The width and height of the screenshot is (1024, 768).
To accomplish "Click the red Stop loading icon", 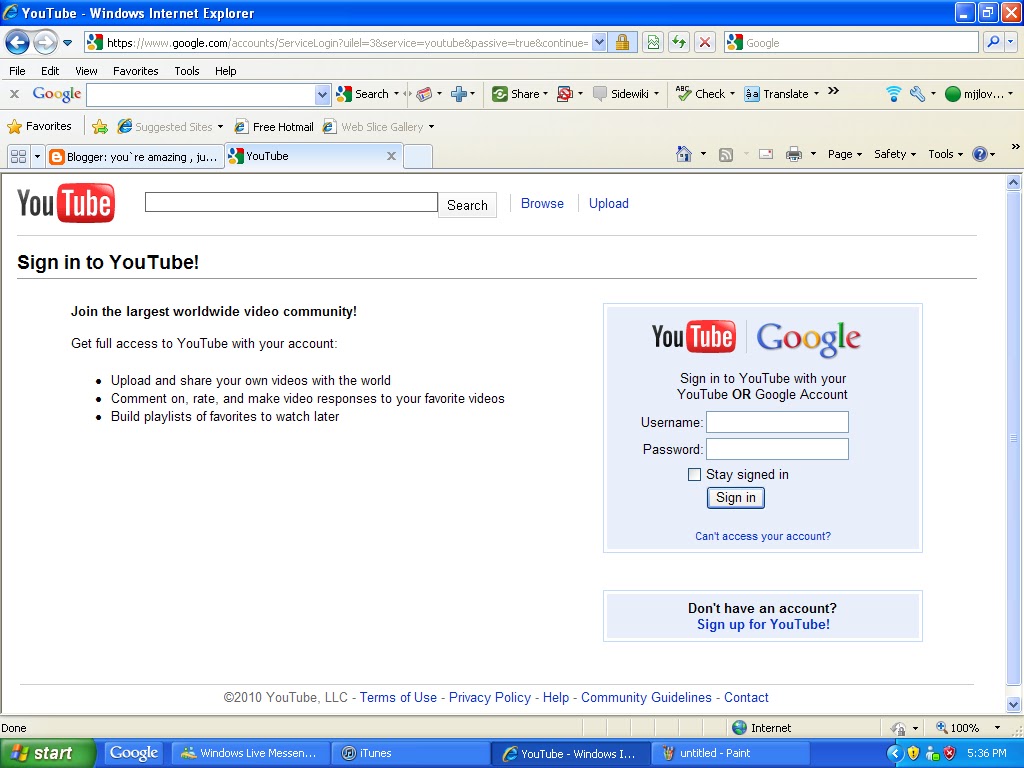I will [705, 43].
